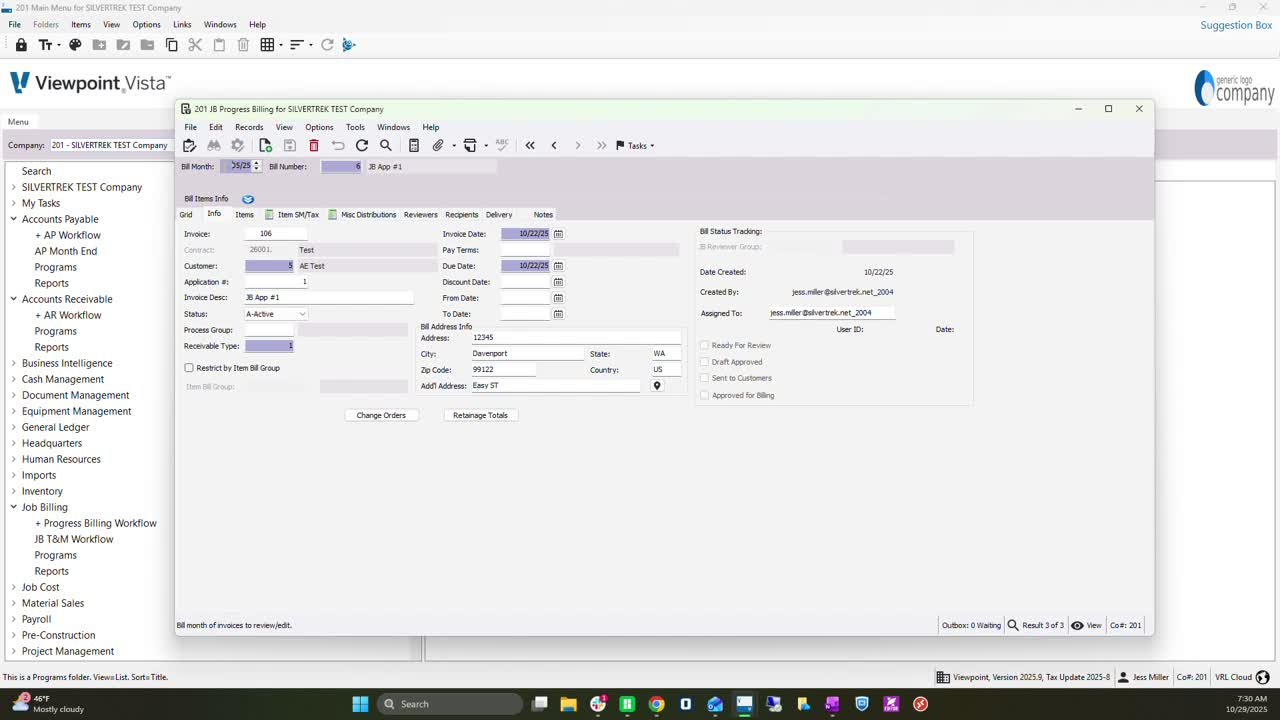Click the refresh icon in main toolbar

[327, 45]
